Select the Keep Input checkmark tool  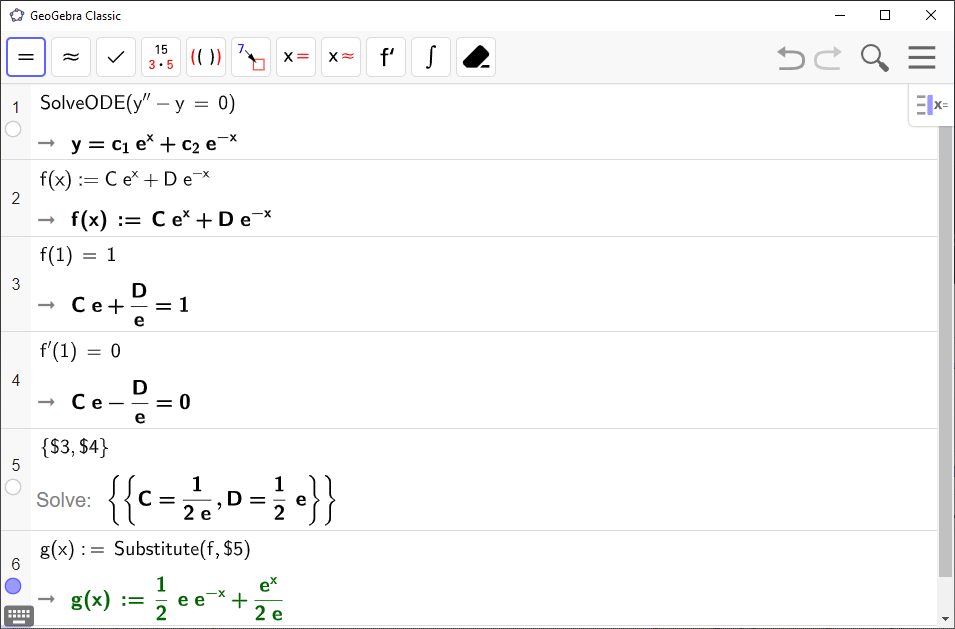tap(116, 57)
